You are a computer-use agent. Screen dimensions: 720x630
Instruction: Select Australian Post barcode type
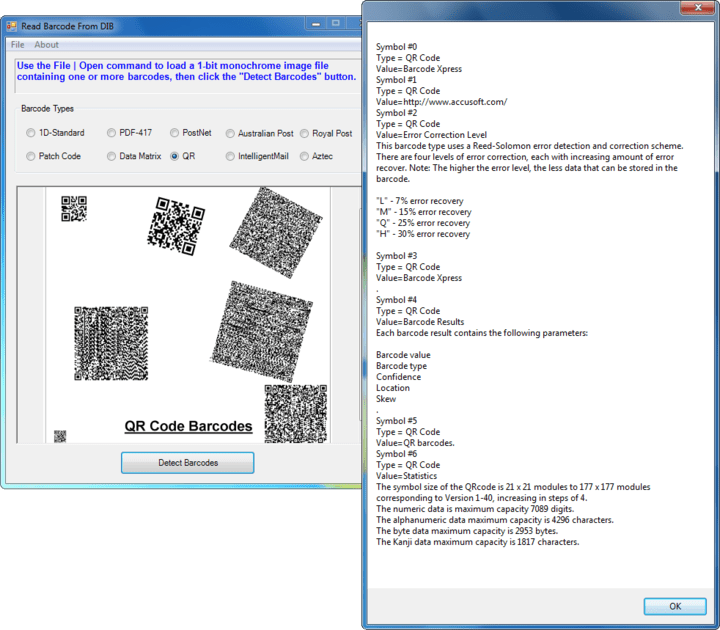[260, 134]
